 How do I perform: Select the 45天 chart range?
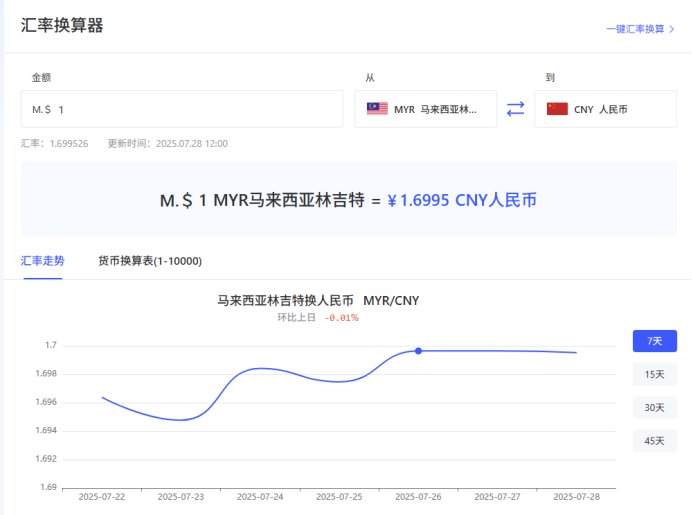(654, 440)
